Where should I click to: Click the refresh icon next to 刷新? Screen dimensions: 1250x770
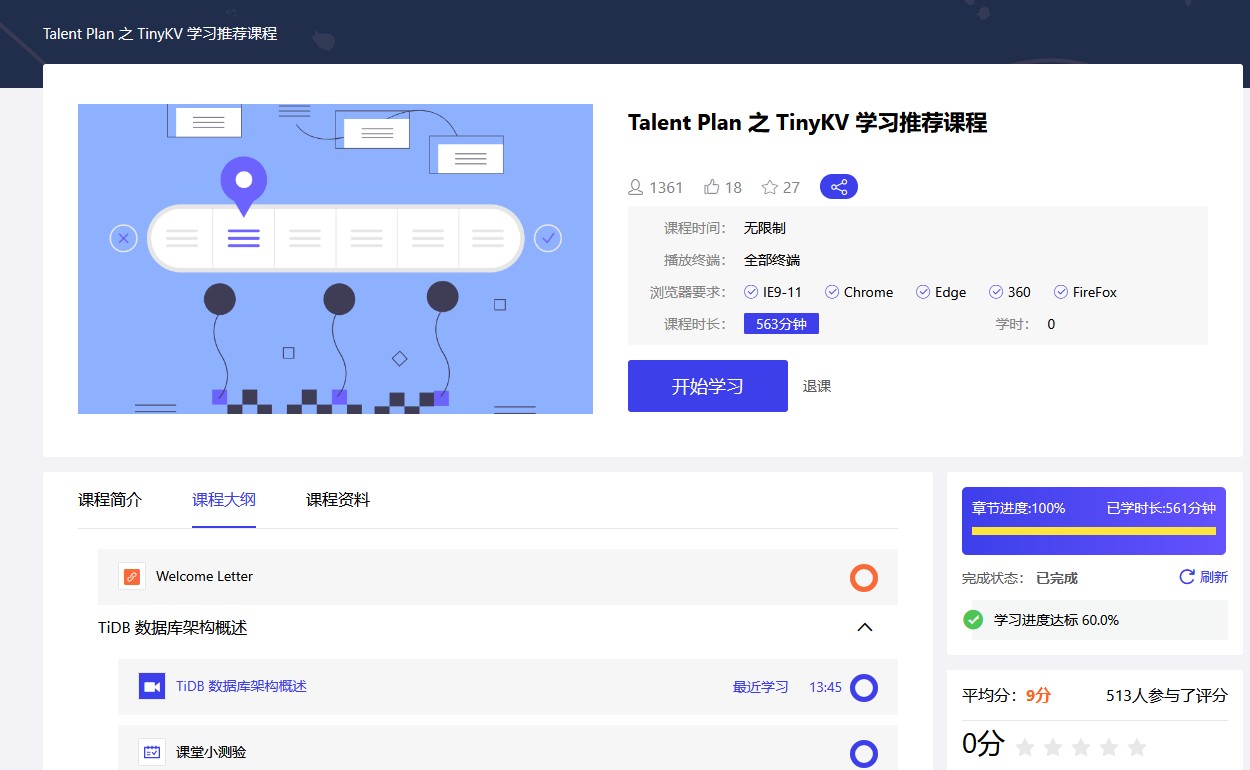[1187, 577]
